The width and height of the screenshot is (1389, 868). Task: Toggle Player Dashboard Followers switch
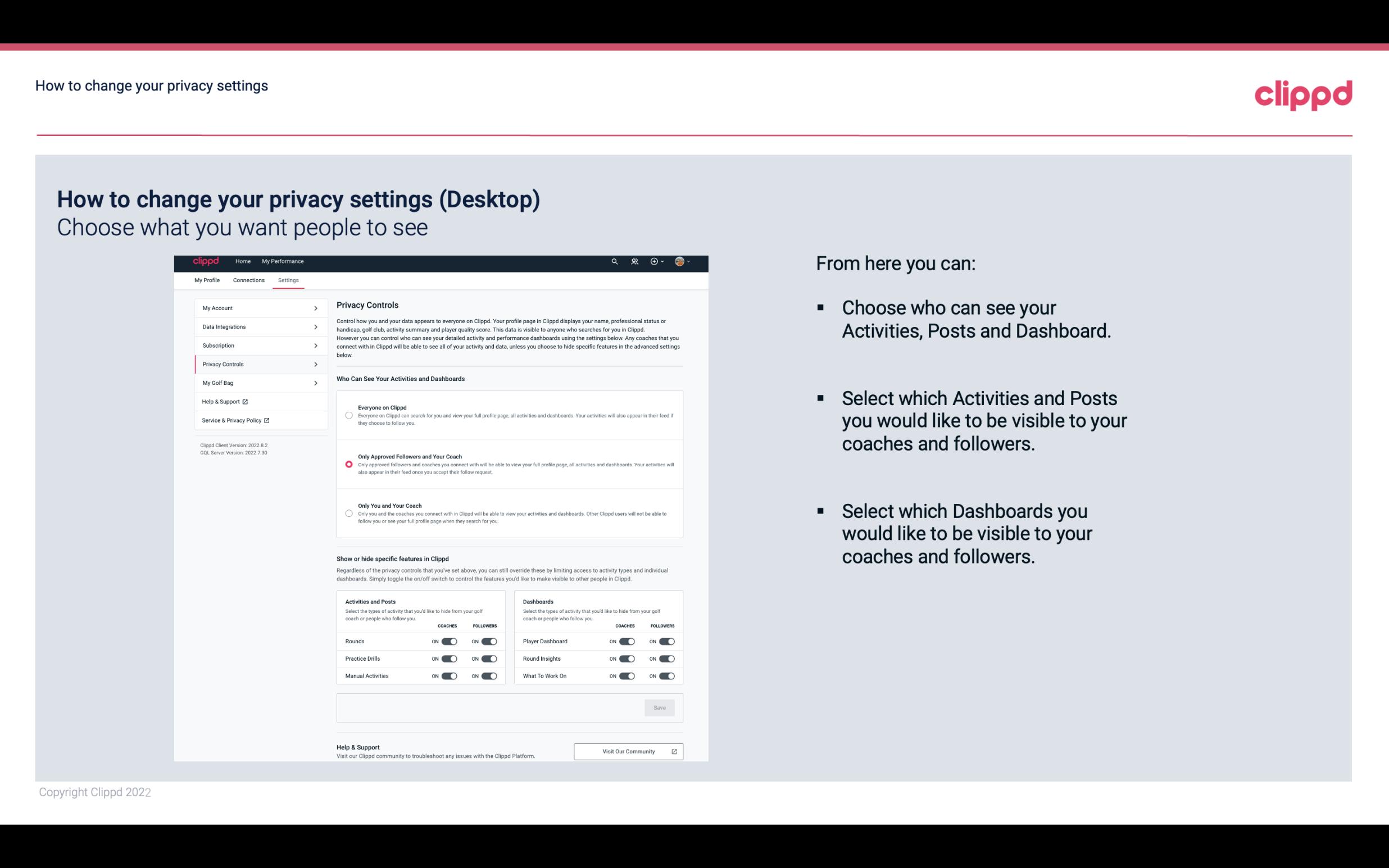tap(666, 641)
